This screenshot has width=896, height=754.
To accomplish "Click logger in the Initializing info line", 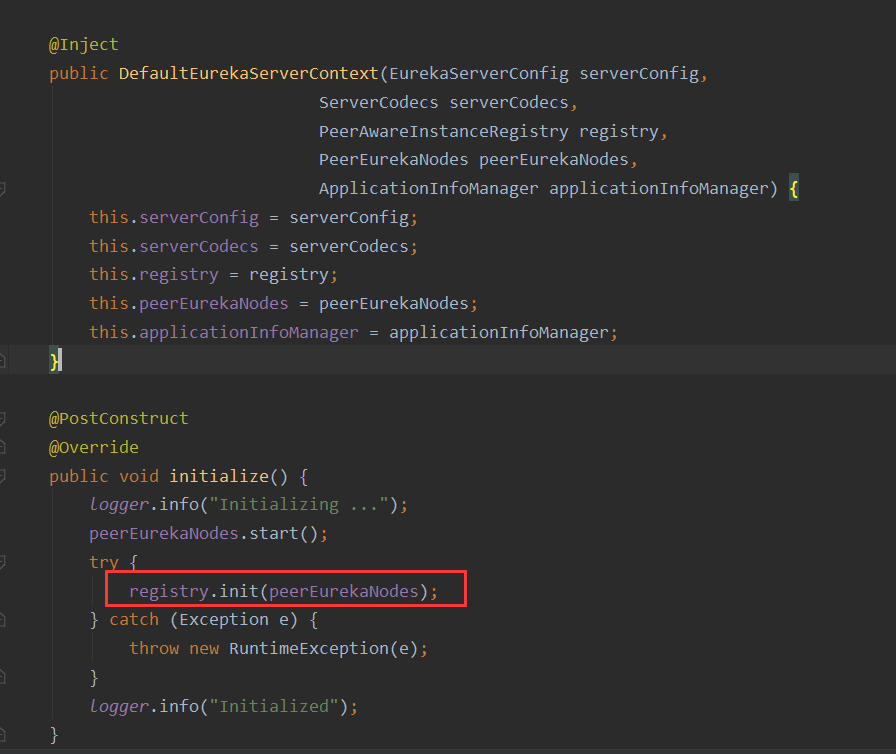I will (119, 505).
